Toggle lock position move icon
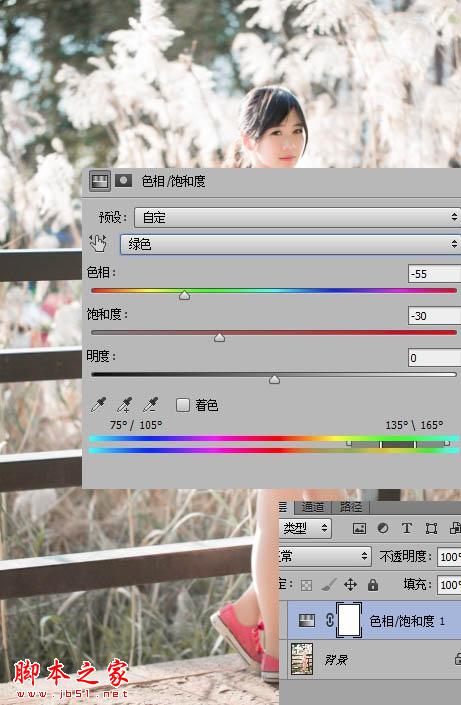The height and width of the screenshot is (705, 461). (350, 585)
